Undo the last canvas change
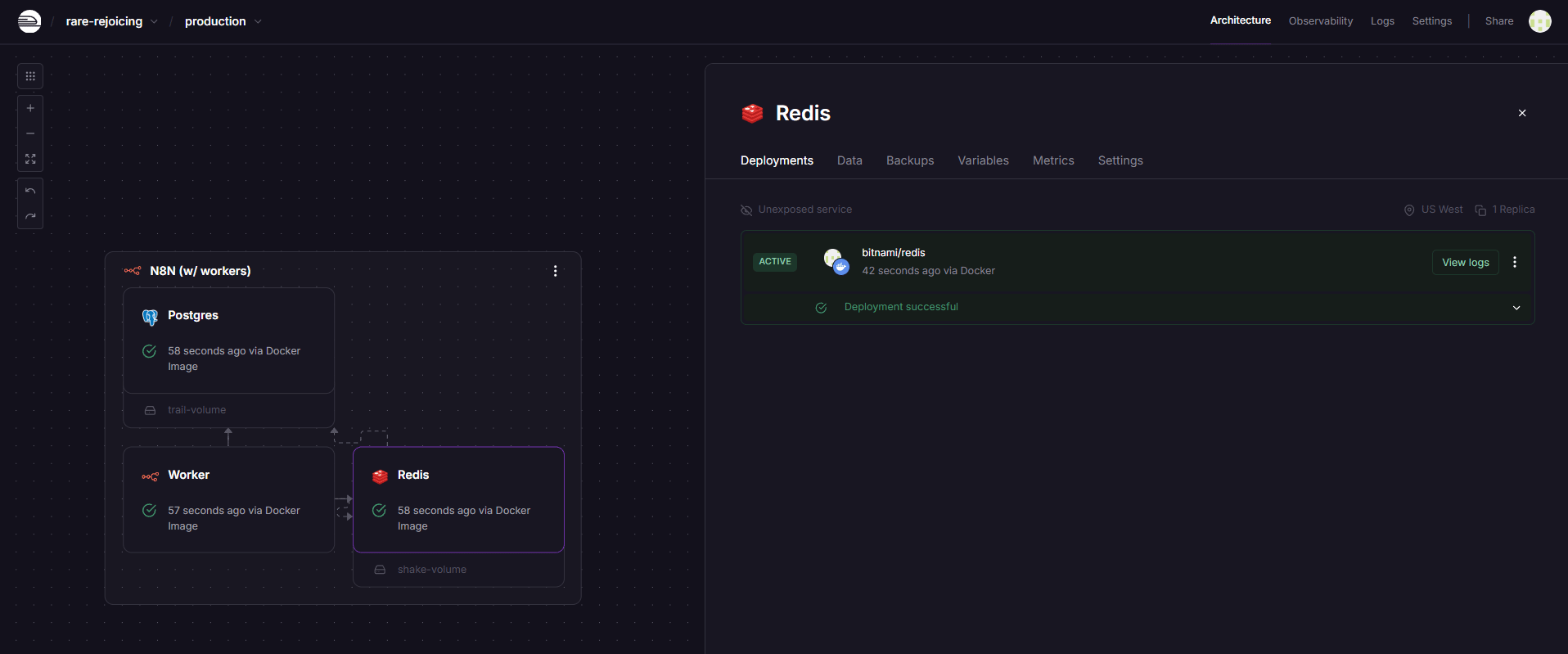The width and height of the screenshot is (1568, 654). point(30,191)
